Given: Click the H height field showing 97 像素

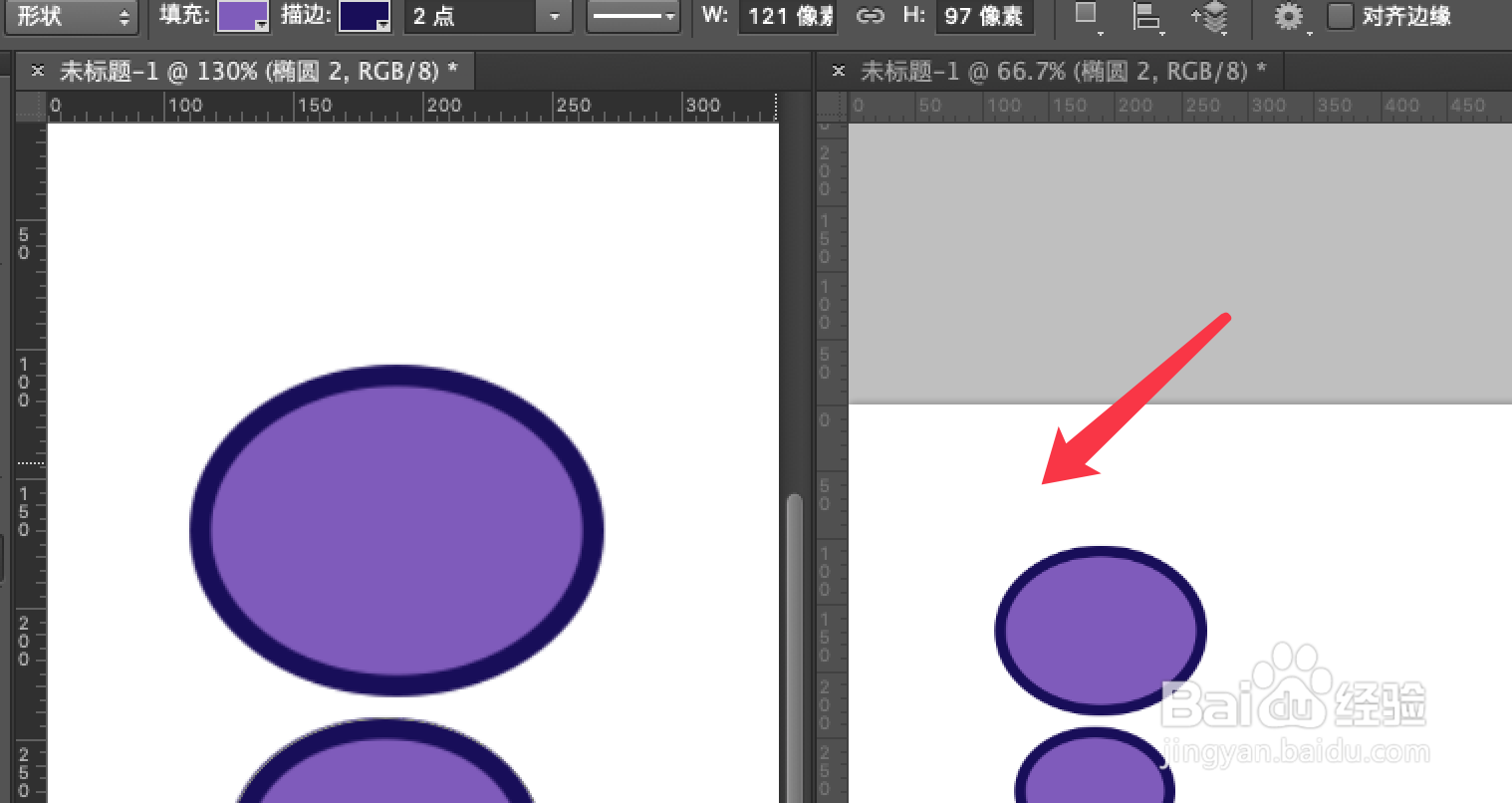Looking at the screenshot, I should [x=984, y=16].
